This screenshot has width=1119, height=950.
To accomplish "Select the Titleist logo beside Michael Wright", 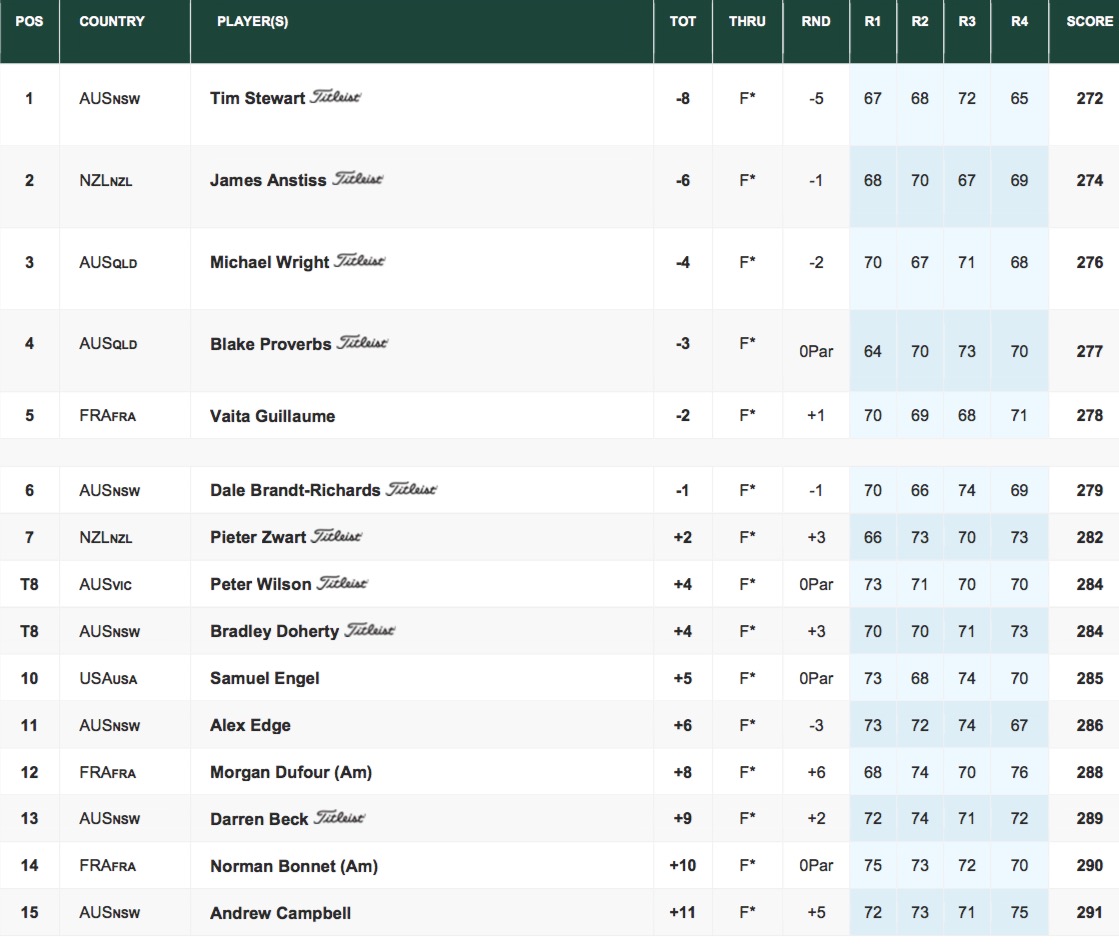I will point(359,261).
